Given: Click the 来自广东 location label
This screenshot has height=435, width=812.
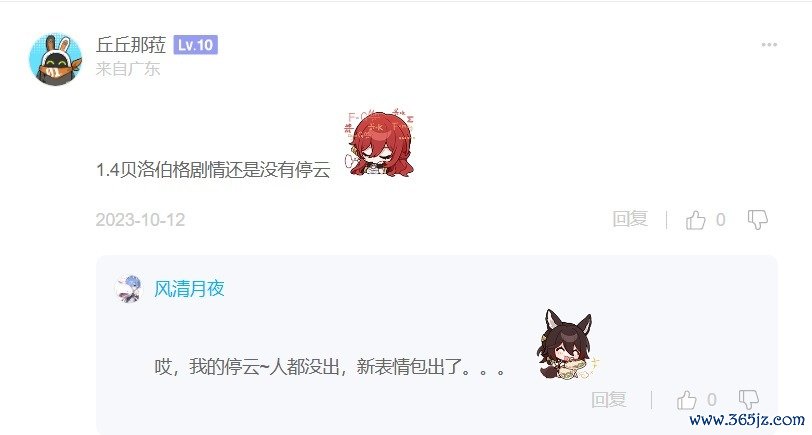Looking at the screenshot, I should [128, 69].
